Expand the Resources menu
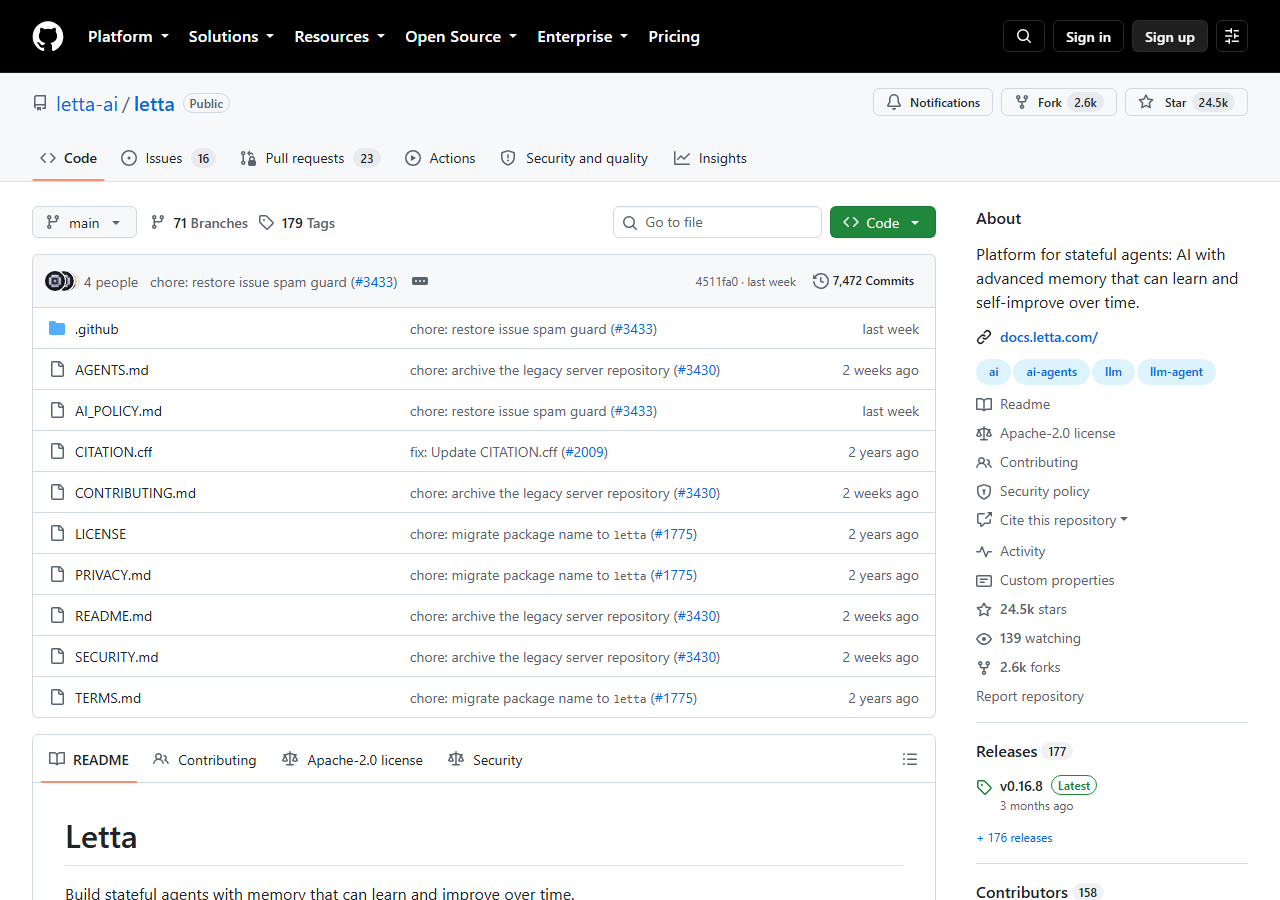This screenshot has height=900, width=1280. click(x=339, y=36)
